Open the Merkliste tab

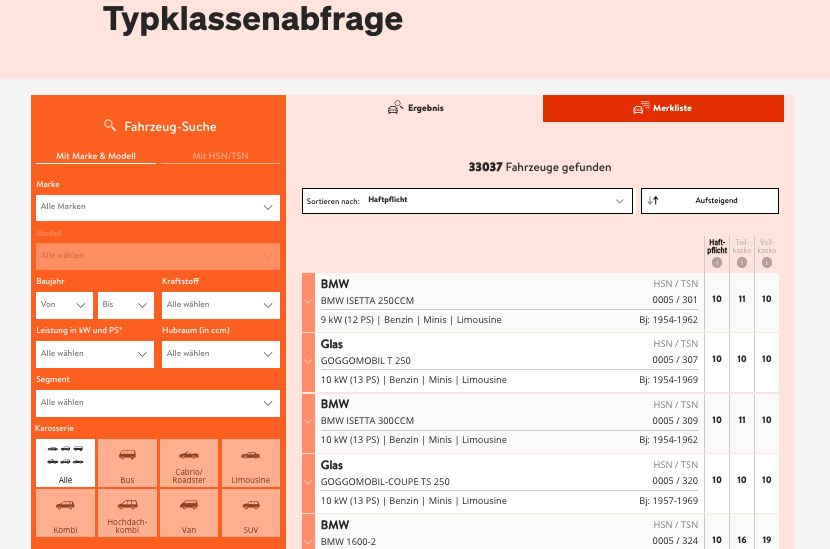pos(663,108)
